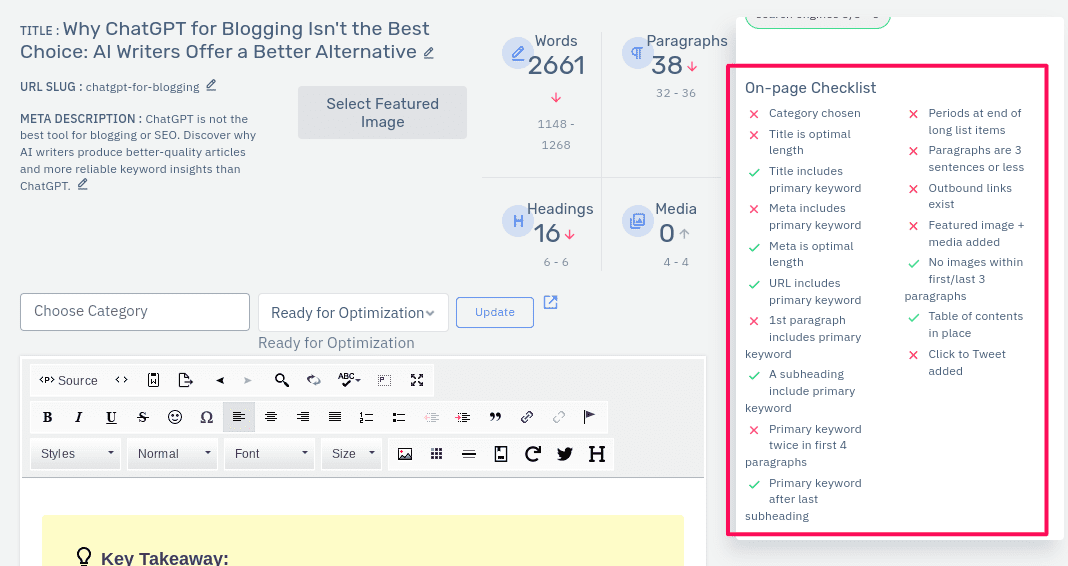Open the Find magnifier tool
Viewport: 1068px width, 566px height.
pyautogui.click(x=281, y=380)
